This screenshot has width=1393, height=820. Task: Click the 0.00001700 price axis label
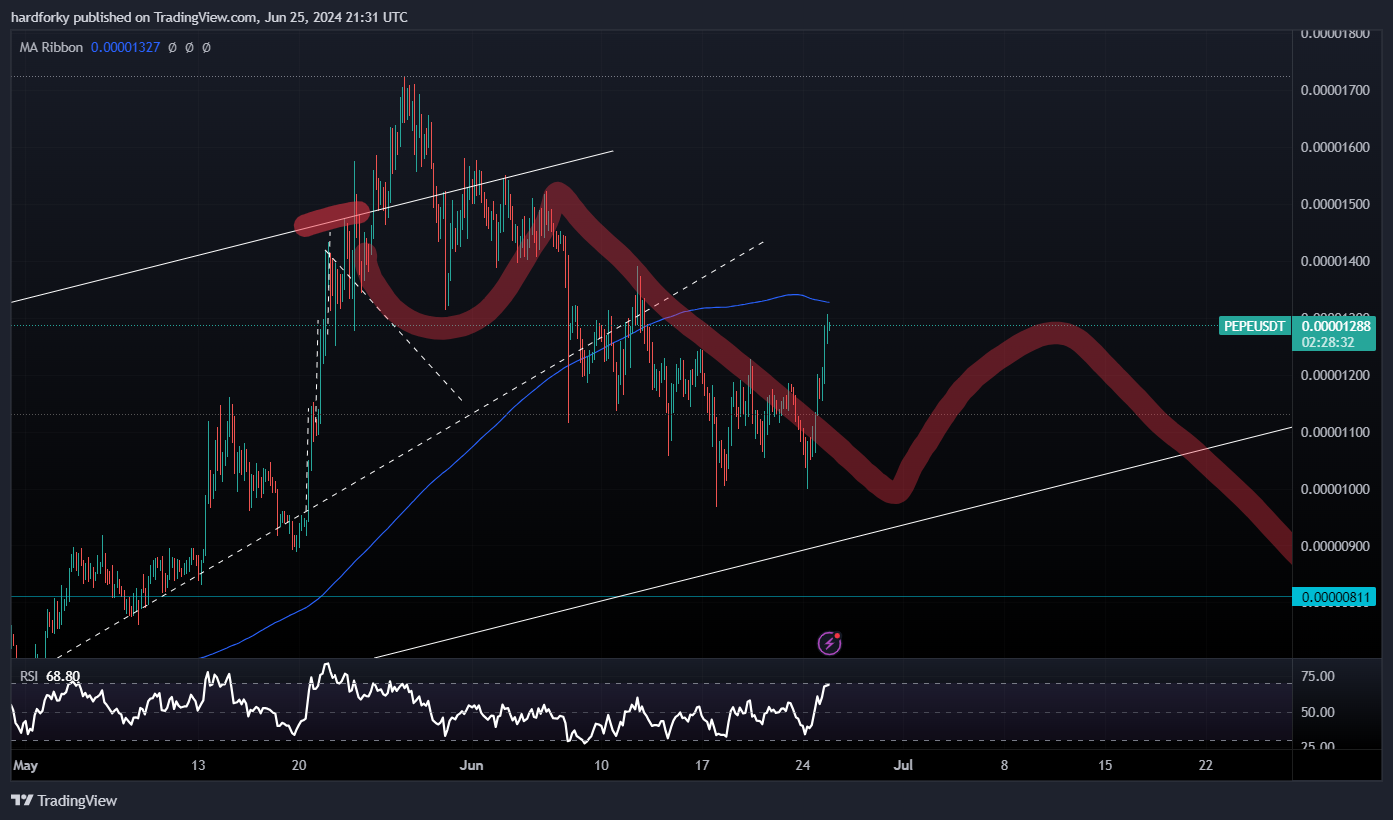coord(1335,90)
